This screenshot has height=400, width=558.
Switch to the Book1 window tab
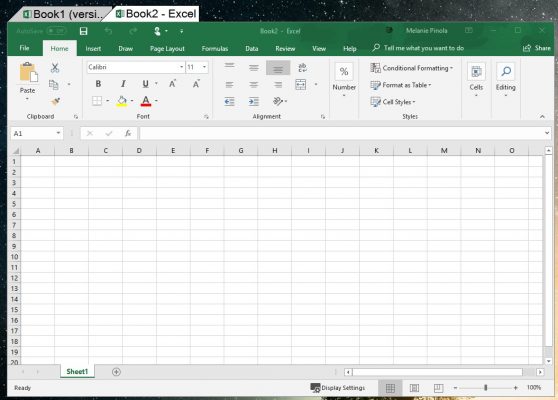coord(63,14)
